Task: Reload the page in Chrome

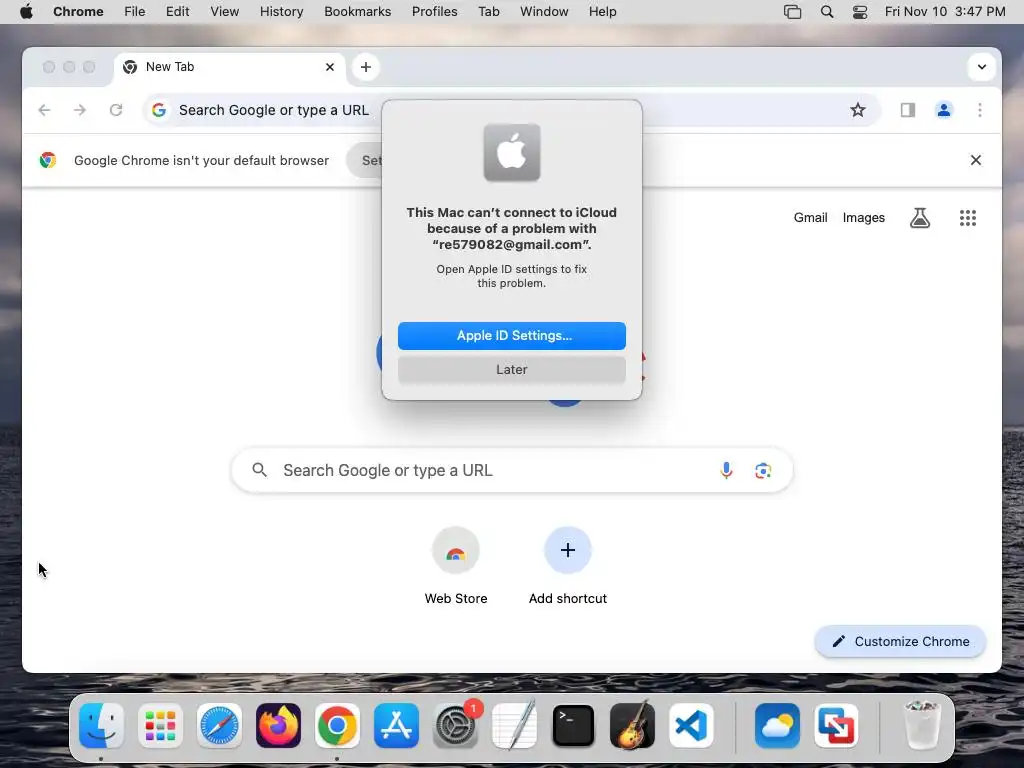Action: click(116, 110)
